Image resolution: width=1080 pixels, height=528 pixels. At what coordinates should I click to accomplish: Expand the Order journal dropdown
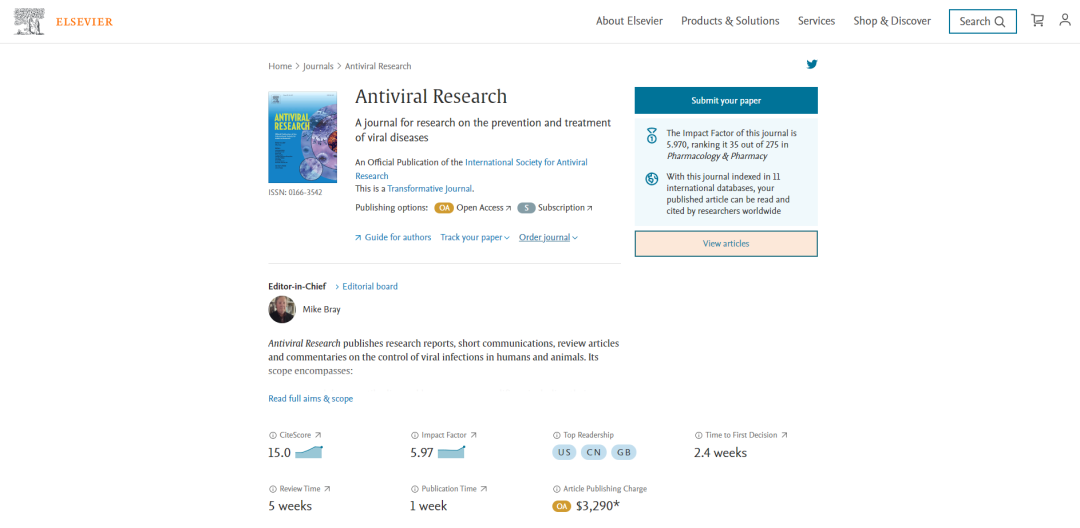pyautogui.click(x=548, y=237)
